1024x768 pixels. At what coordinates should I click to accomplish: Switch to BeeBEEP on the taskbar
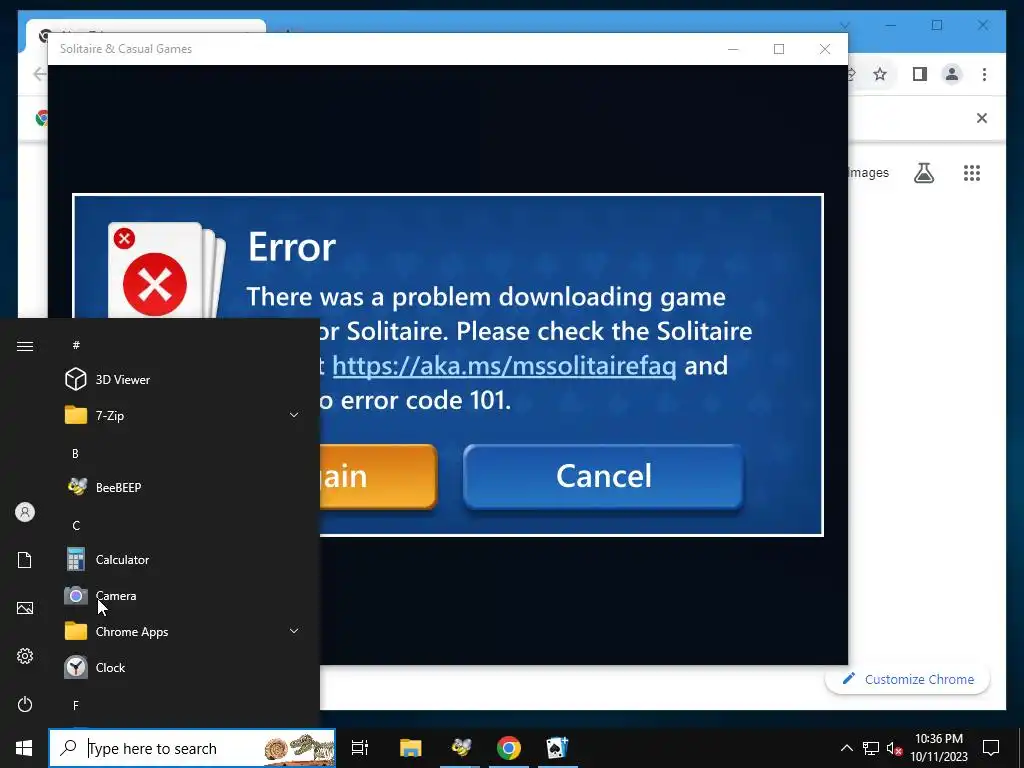pyautogui.click(x=460, y=748)
